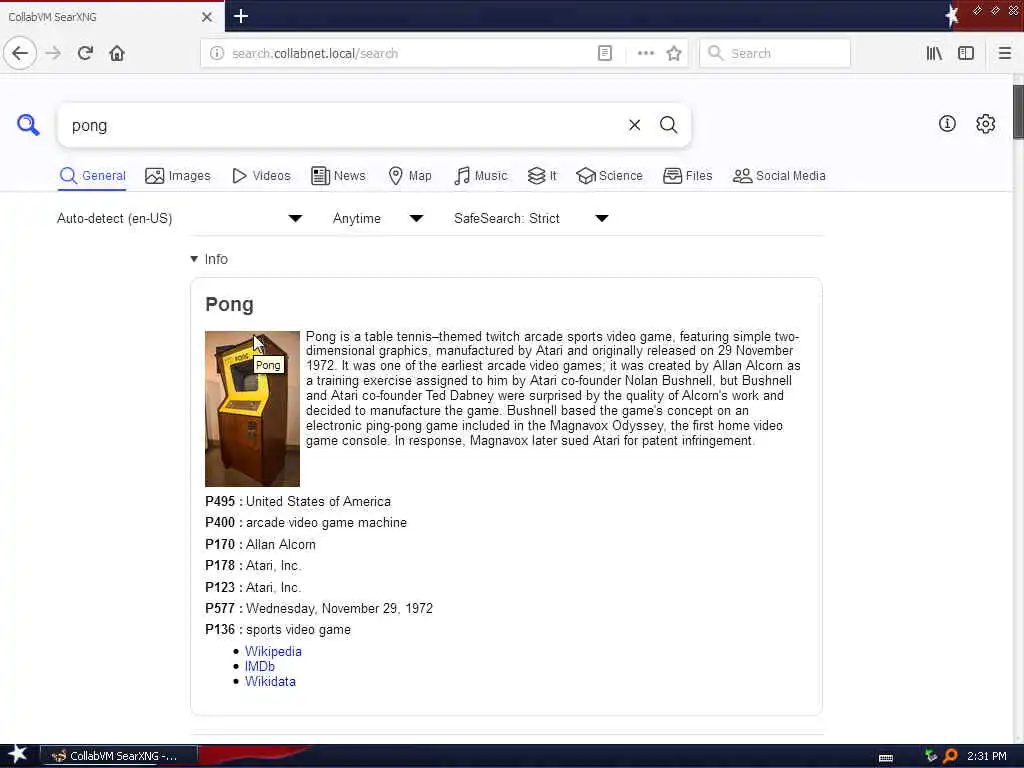This screenshot has height=768, width=1024.
Task: Switch to the Map category
Action: [x=410, y=176]
